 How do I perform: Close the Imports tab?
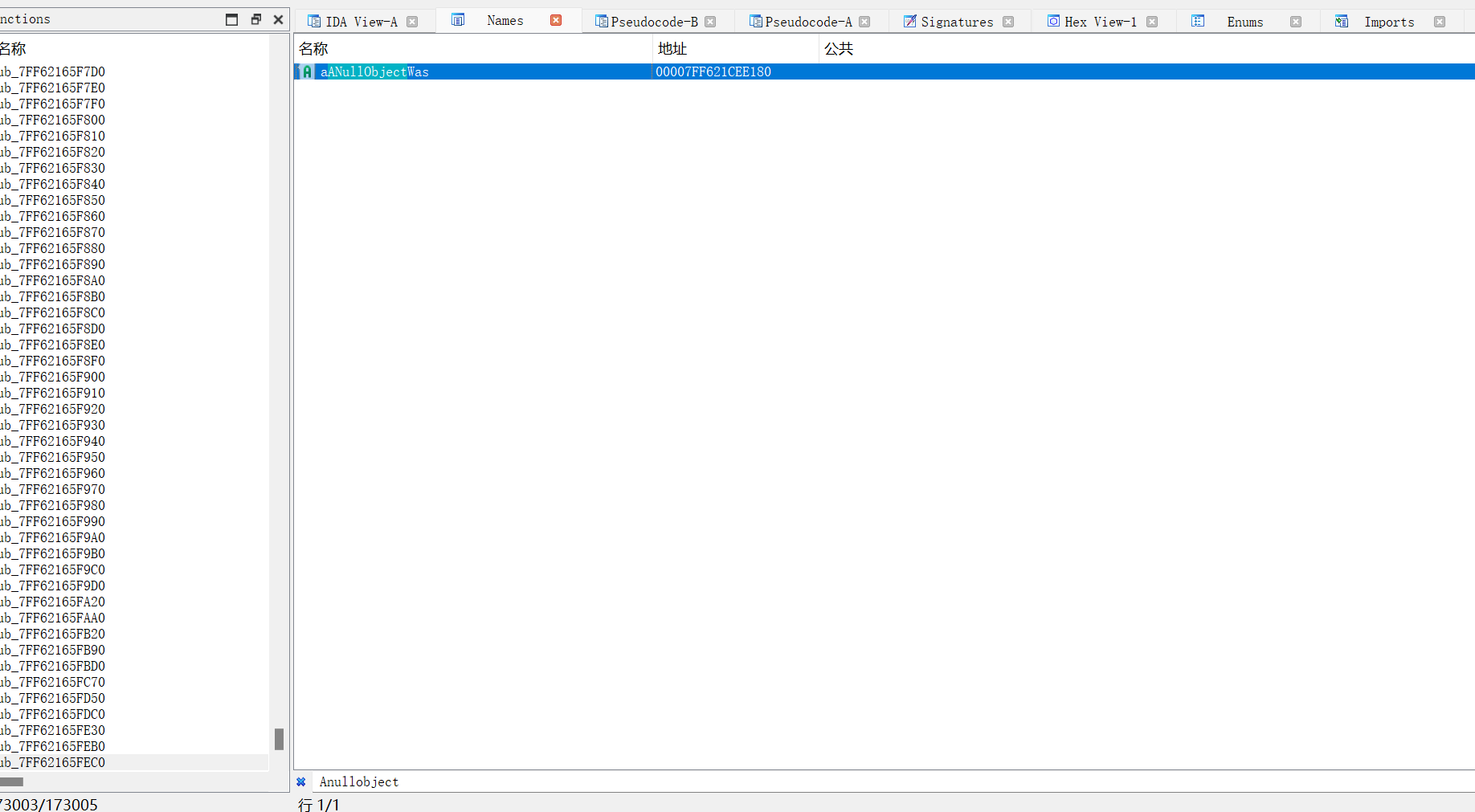click(x=1440, y=22)
